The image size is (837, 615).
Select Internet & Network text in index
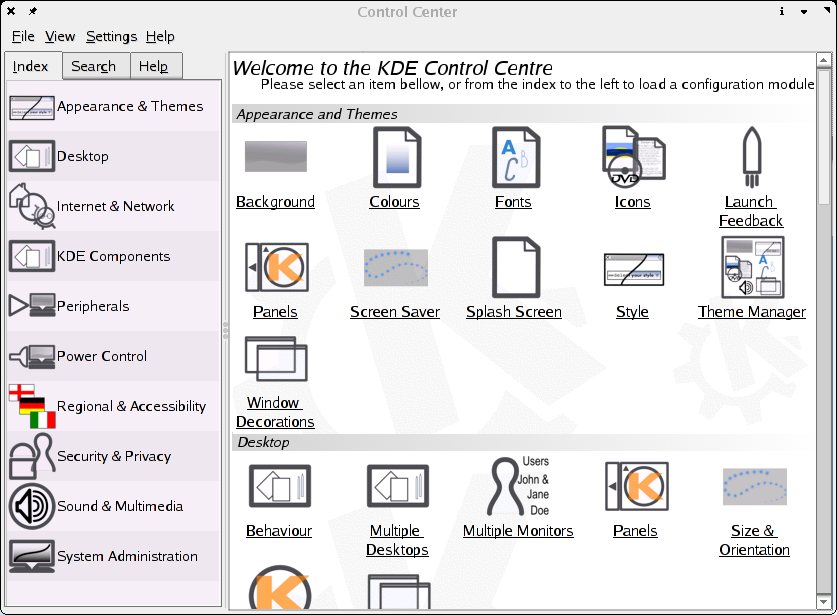[115, 206]
